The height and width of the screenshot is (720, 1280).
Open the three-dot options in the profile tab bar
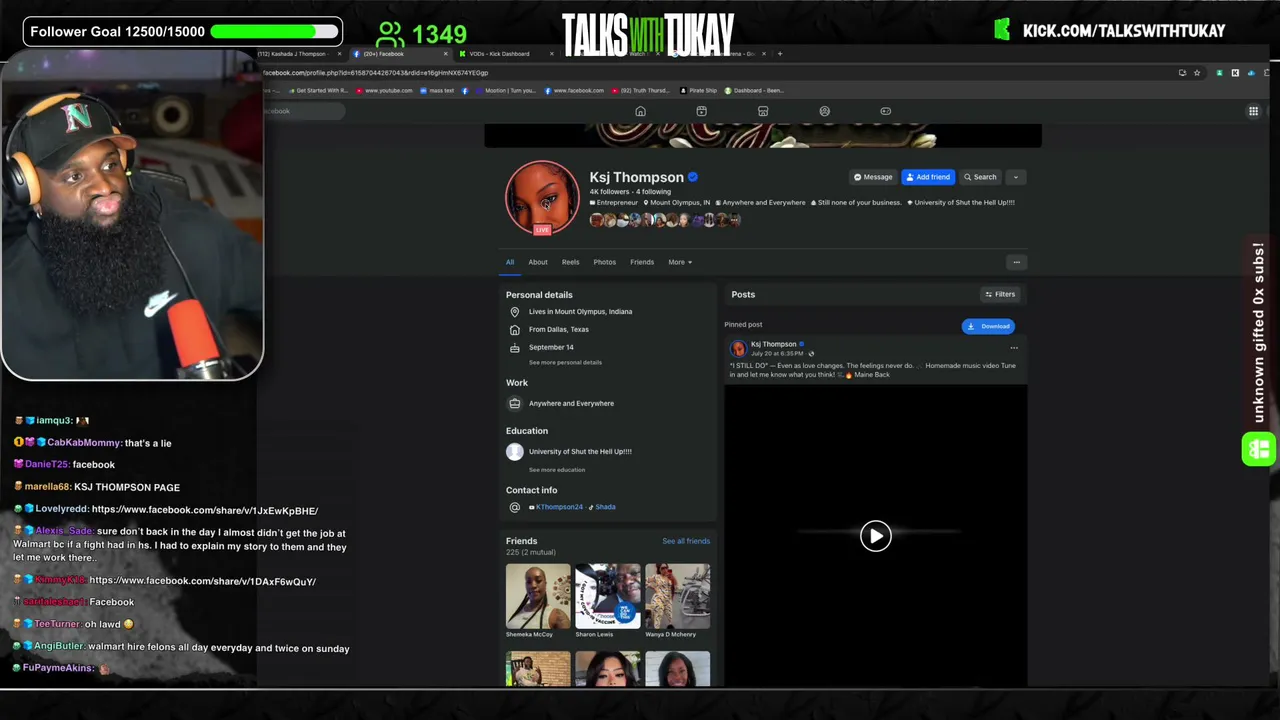coord(1016,262)
